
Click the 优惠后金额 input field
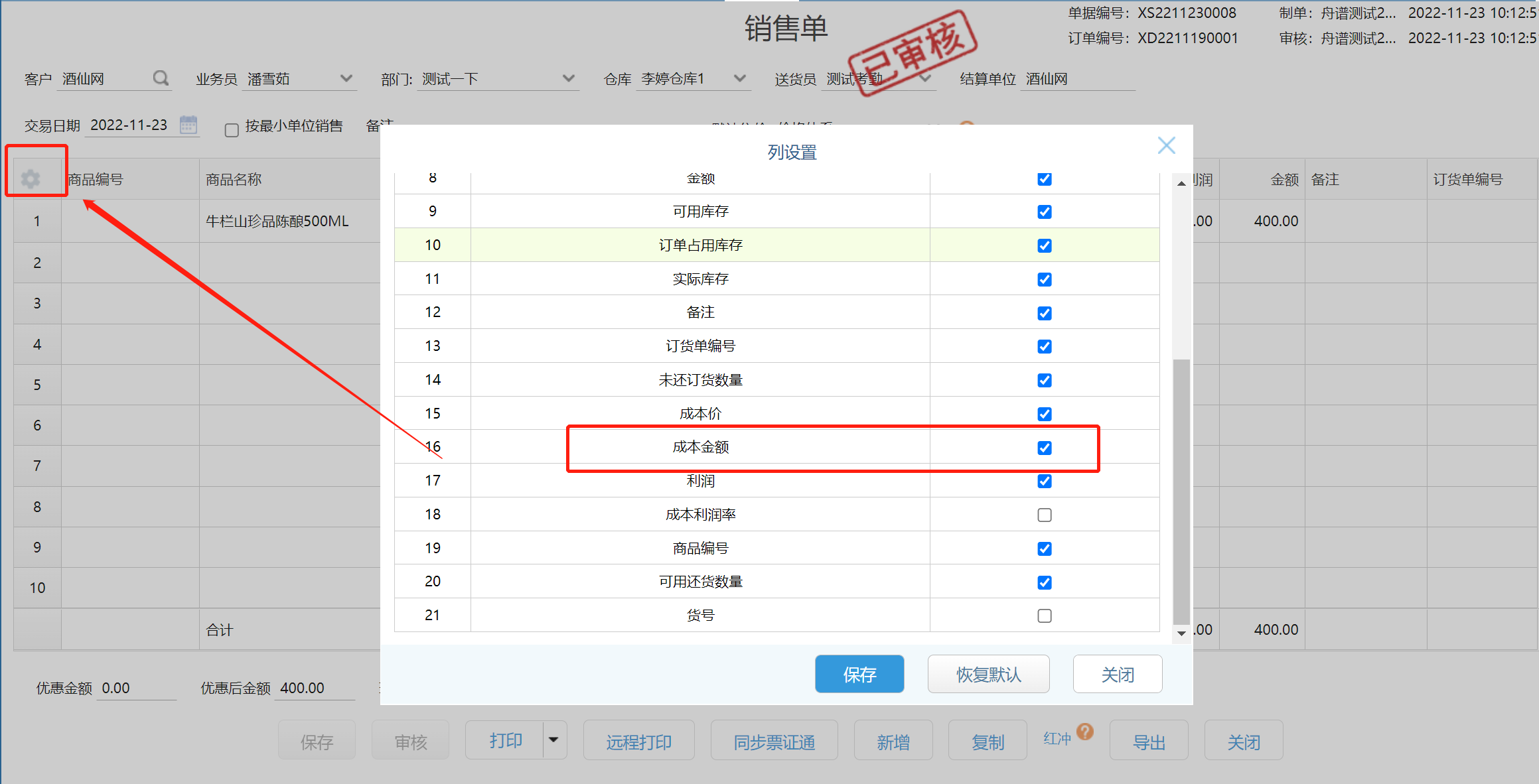point(315,688)
